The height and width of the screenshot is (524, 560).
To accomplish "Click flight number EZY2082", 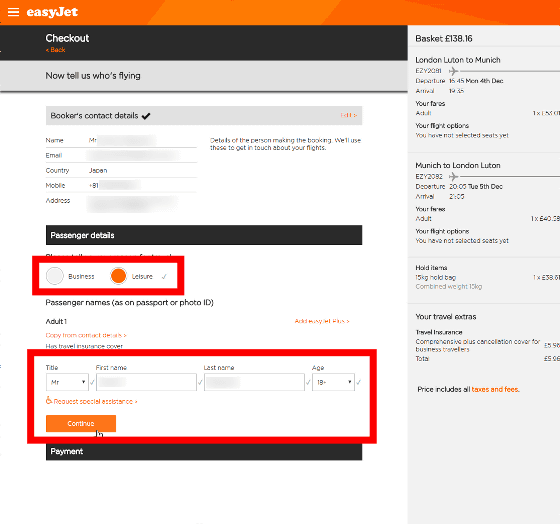I will pyautogui.click(x=429, y=176).
